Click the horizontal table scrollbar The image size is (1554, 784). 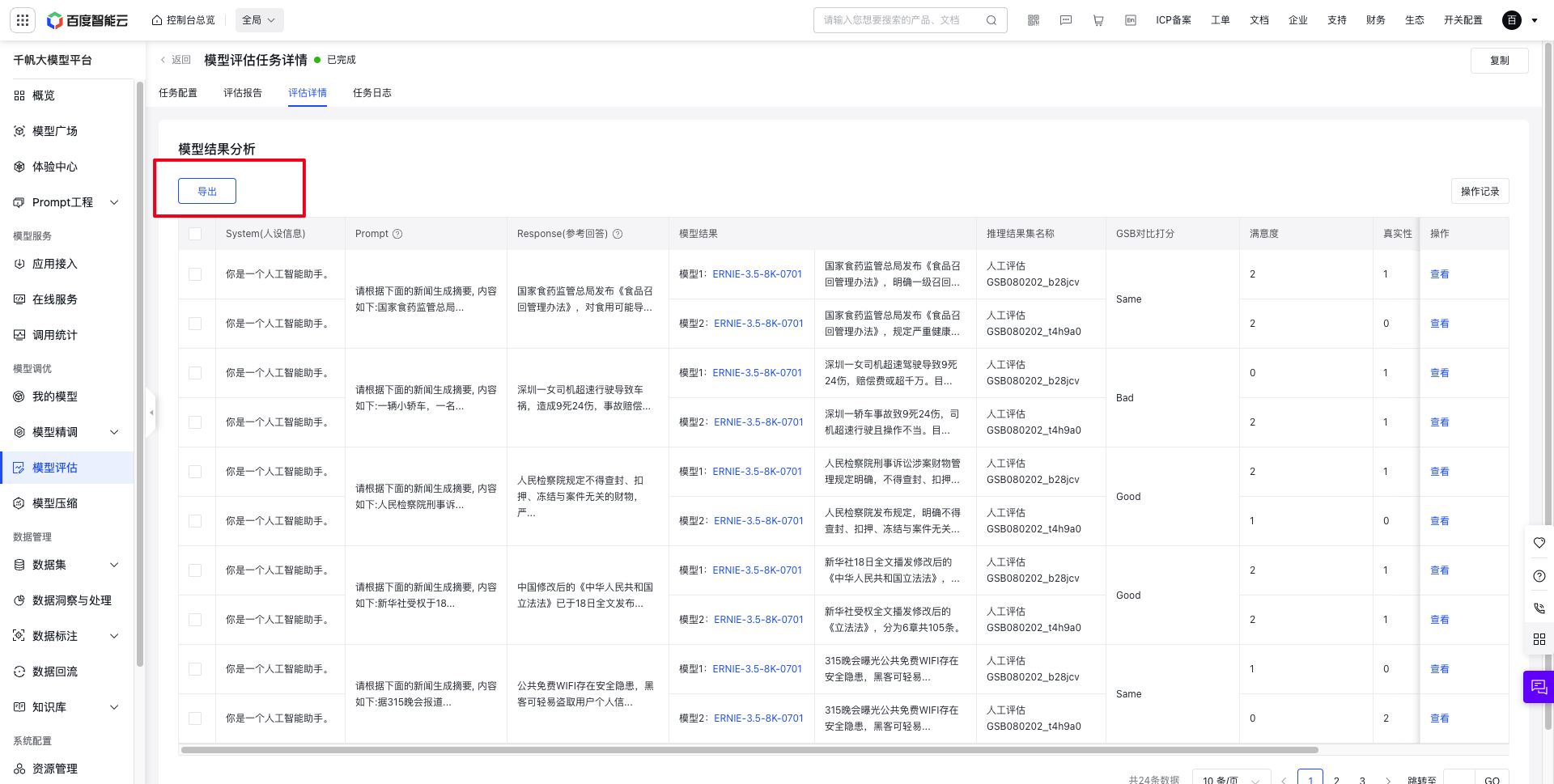(750, 750)
